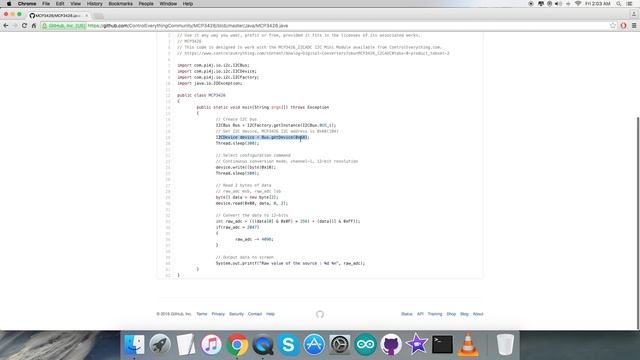Open Notification Center in menu bar
The width and height of the screenshot is (640, 360).
(x=630, y=4)
